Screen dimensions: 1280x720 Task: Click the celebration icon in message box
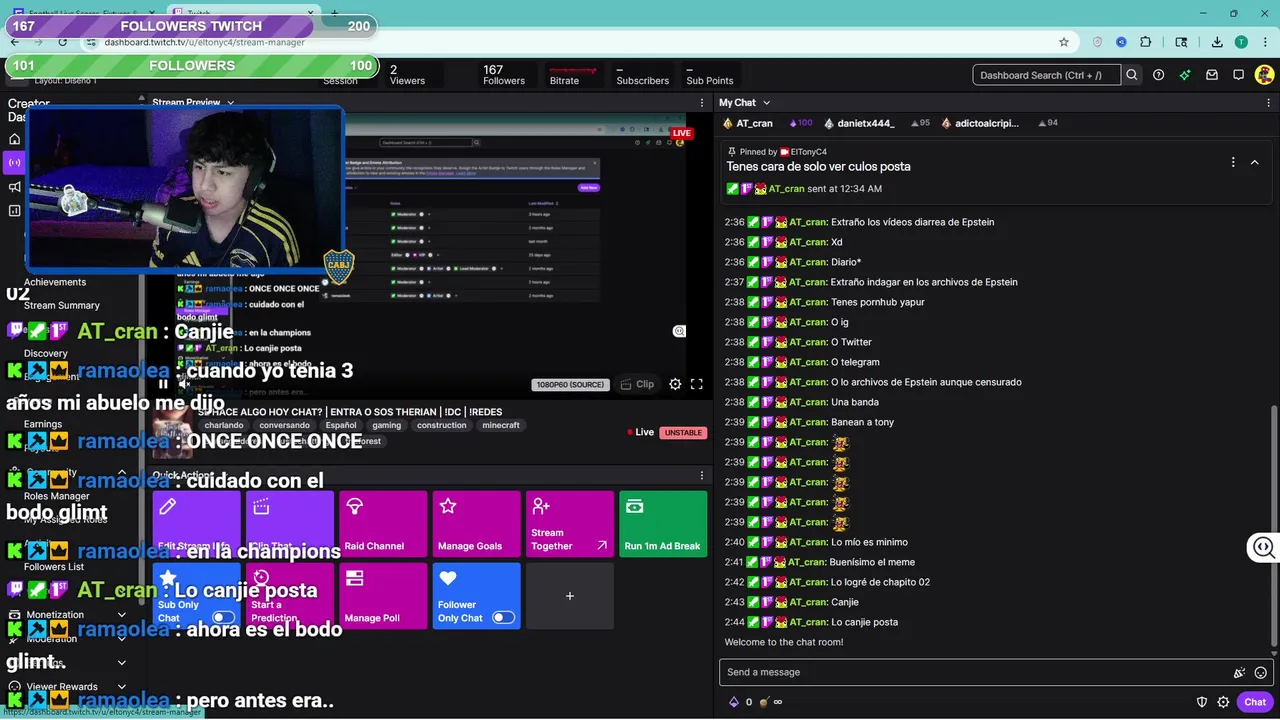(x=1239, y=673)
